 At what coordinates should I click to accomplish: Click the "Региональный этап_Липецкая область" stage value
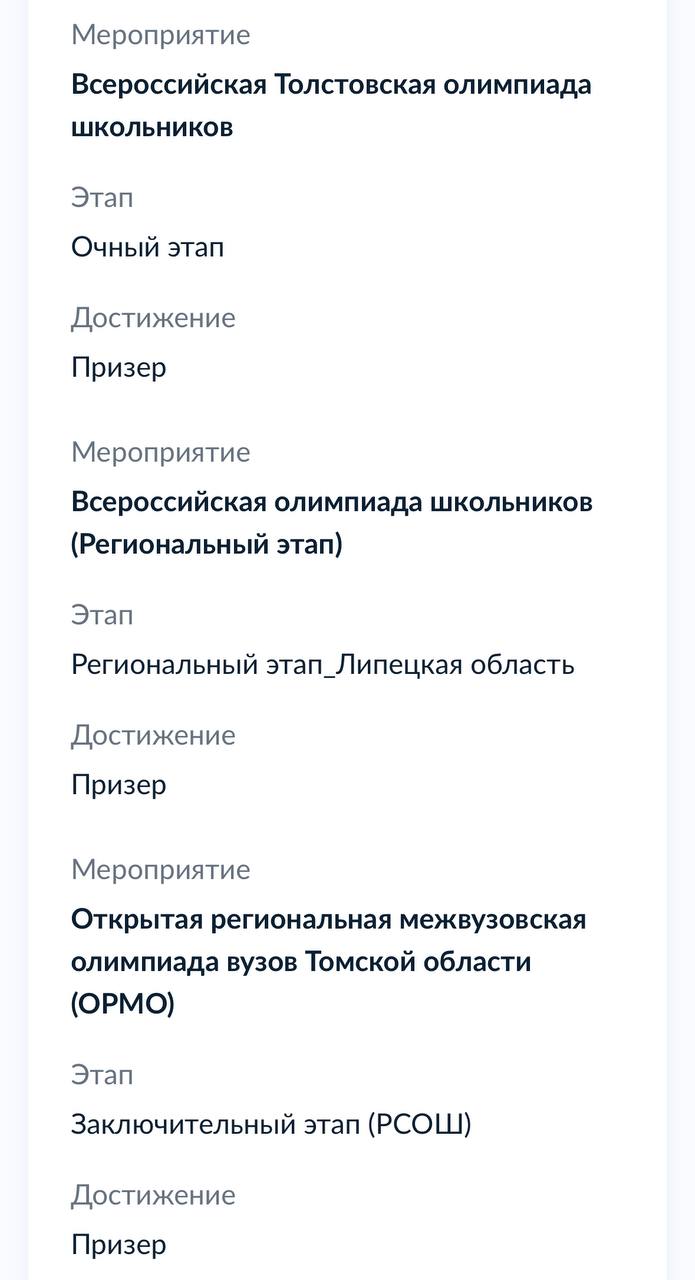point(322,664)
